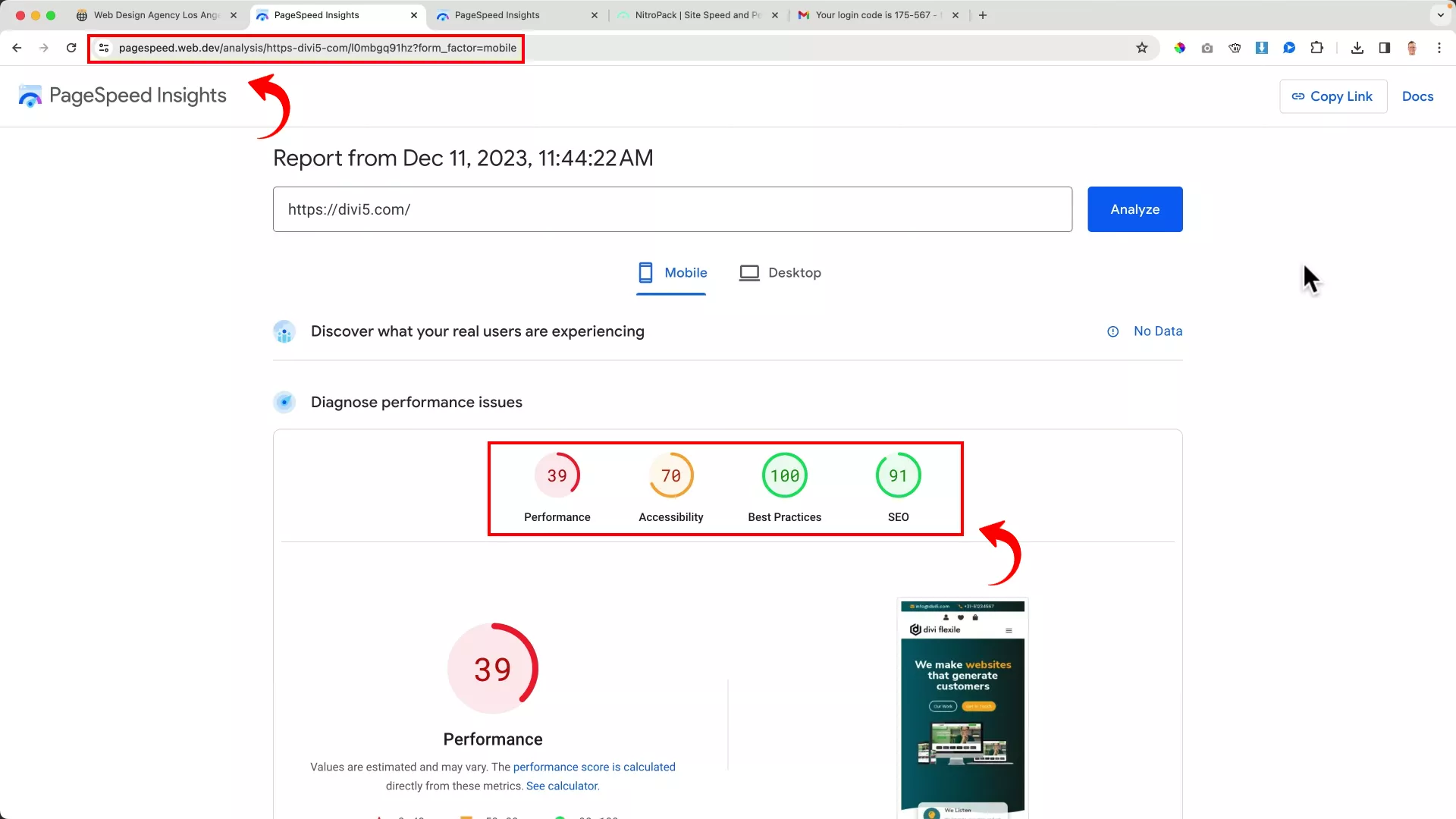Click the No Data info icon
Image resolution: width=1456 pixels, height=819 pixels.
tap(1112, 331)
